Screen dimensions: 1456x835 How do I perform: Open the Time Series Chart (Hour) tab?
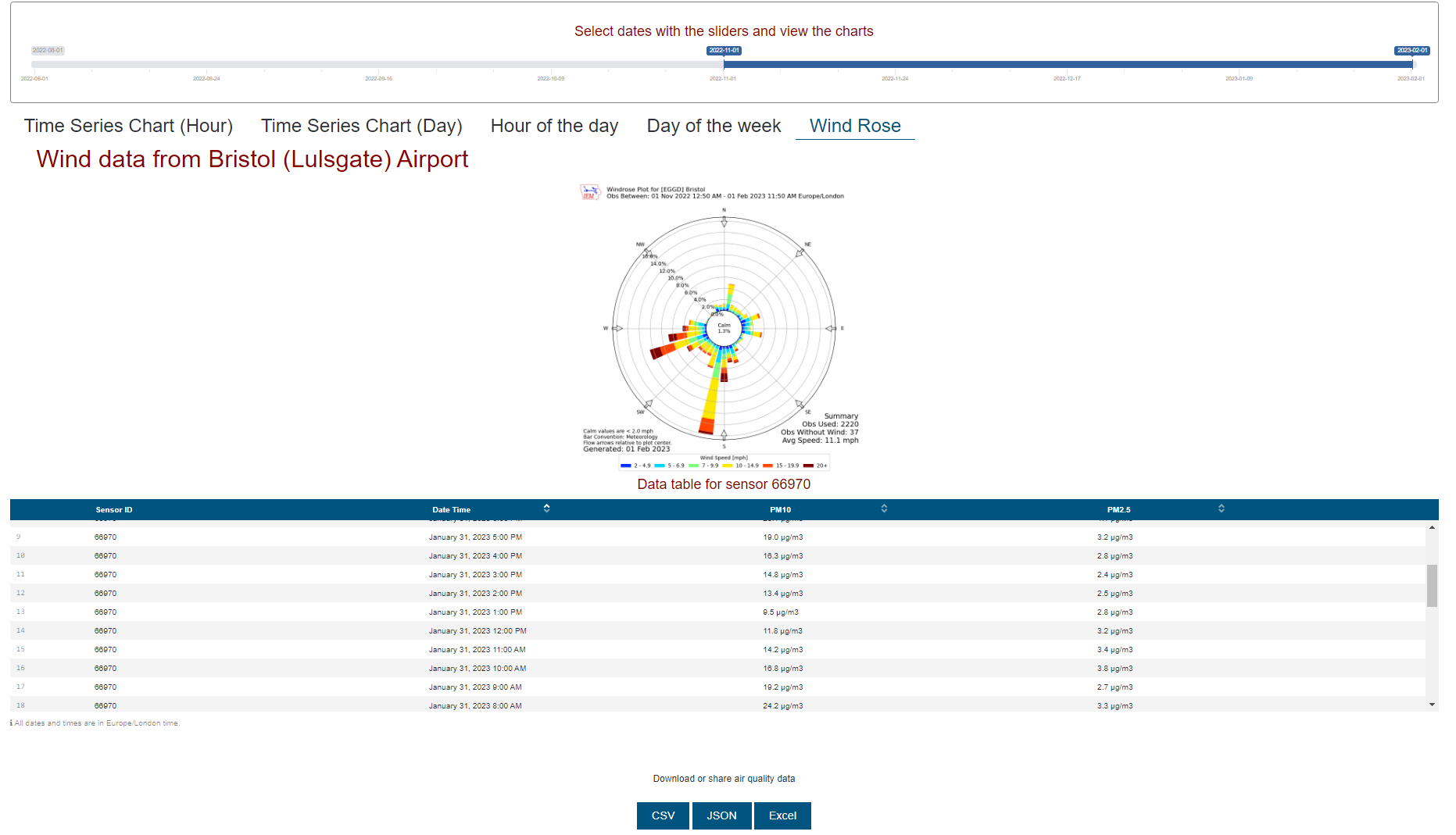click(128, 126)
